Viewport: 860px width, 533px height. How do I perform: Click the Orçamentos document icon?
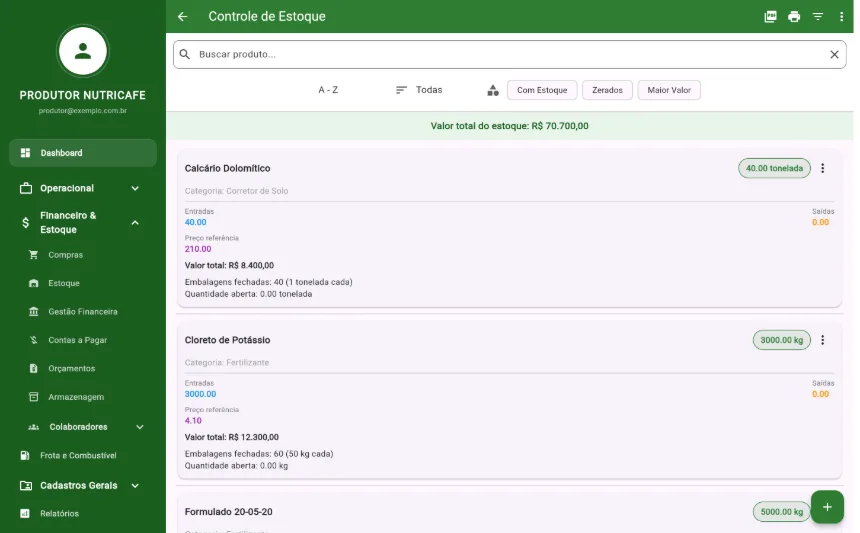click(33, 368)
